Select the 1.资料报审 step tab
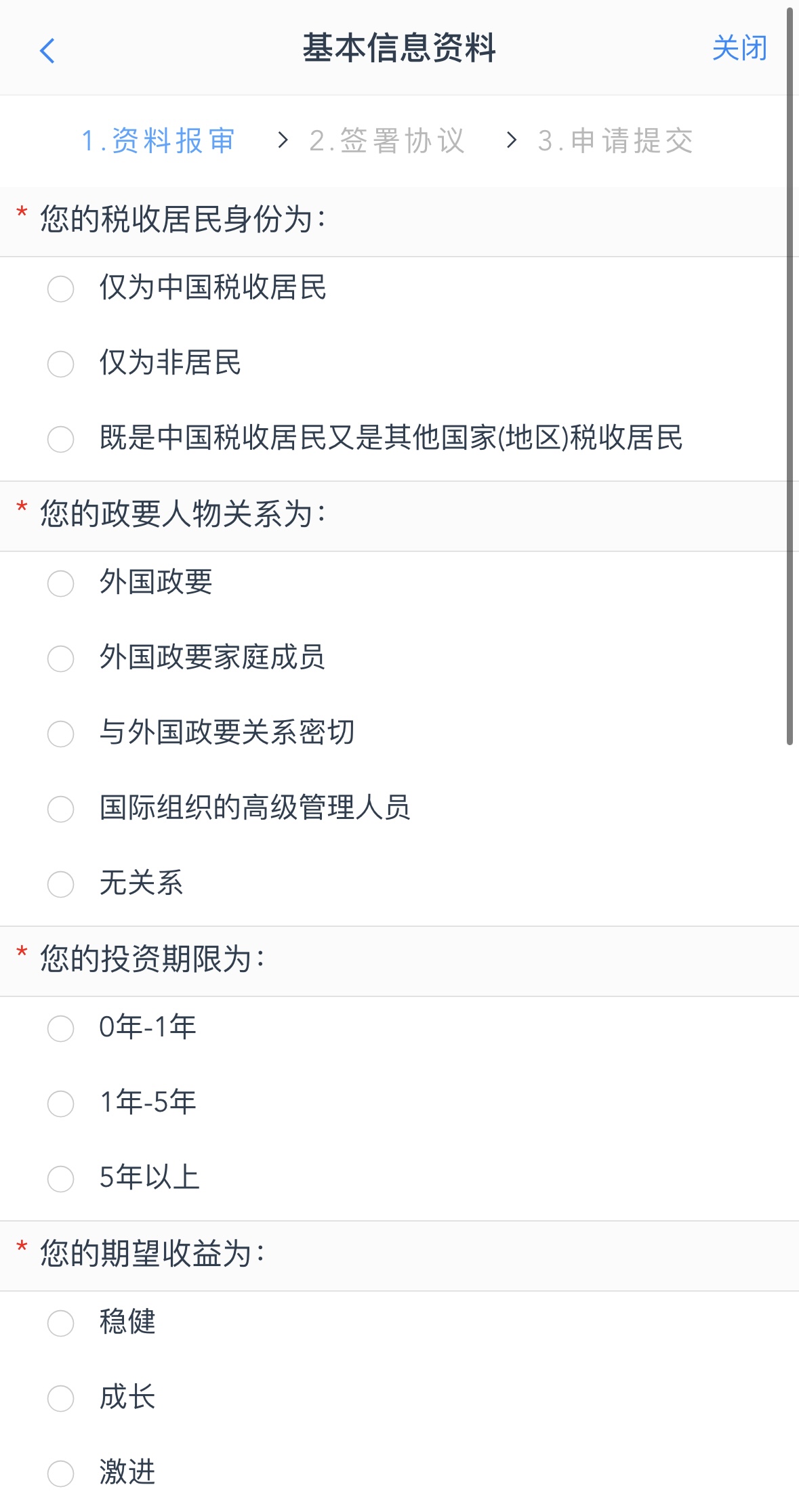Screen dimensions: 799x1512 pyautogui.click(x=158, y=141)
